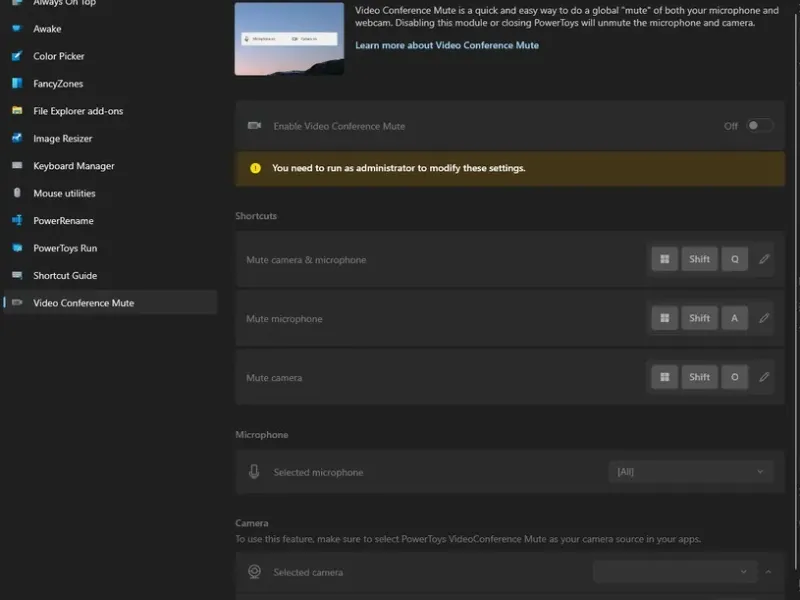Click the PowerRename sidebar icon
This screenshot has width=800, height=600.
click(x=17, y=220)
